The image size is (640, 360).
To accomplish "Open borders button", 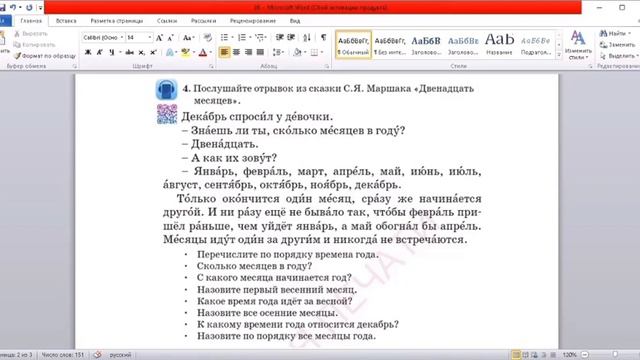I will click(x=314, y=52).
